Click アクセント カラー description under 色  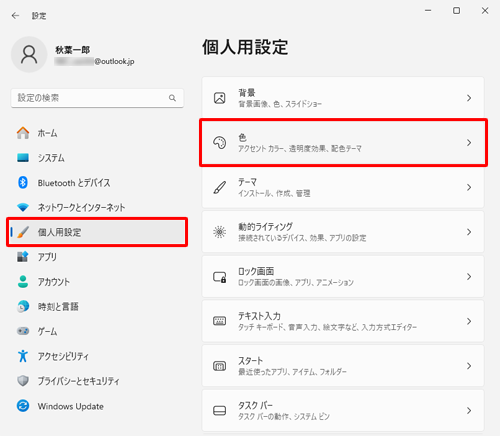[x=300, y=149]
